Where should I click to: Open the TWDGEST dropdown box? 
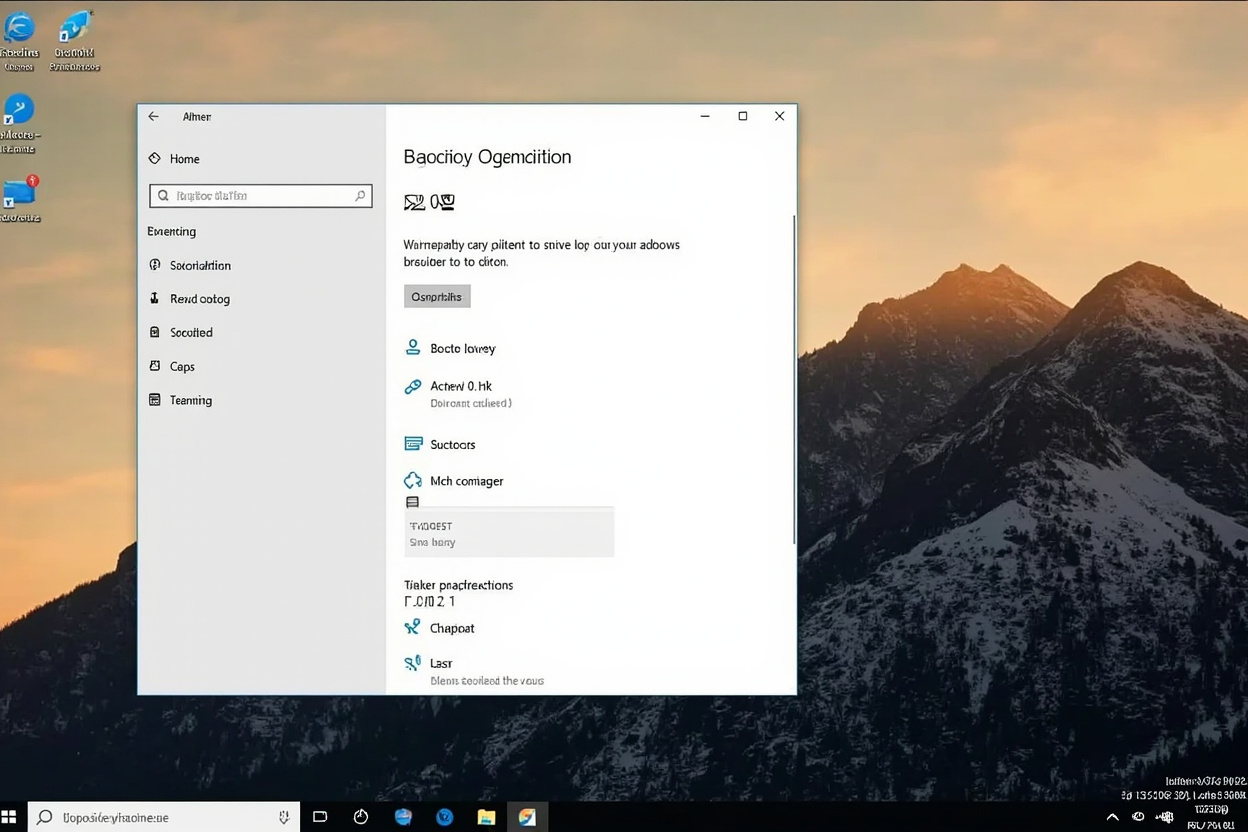pyautogui.click(x=509, y=532)
